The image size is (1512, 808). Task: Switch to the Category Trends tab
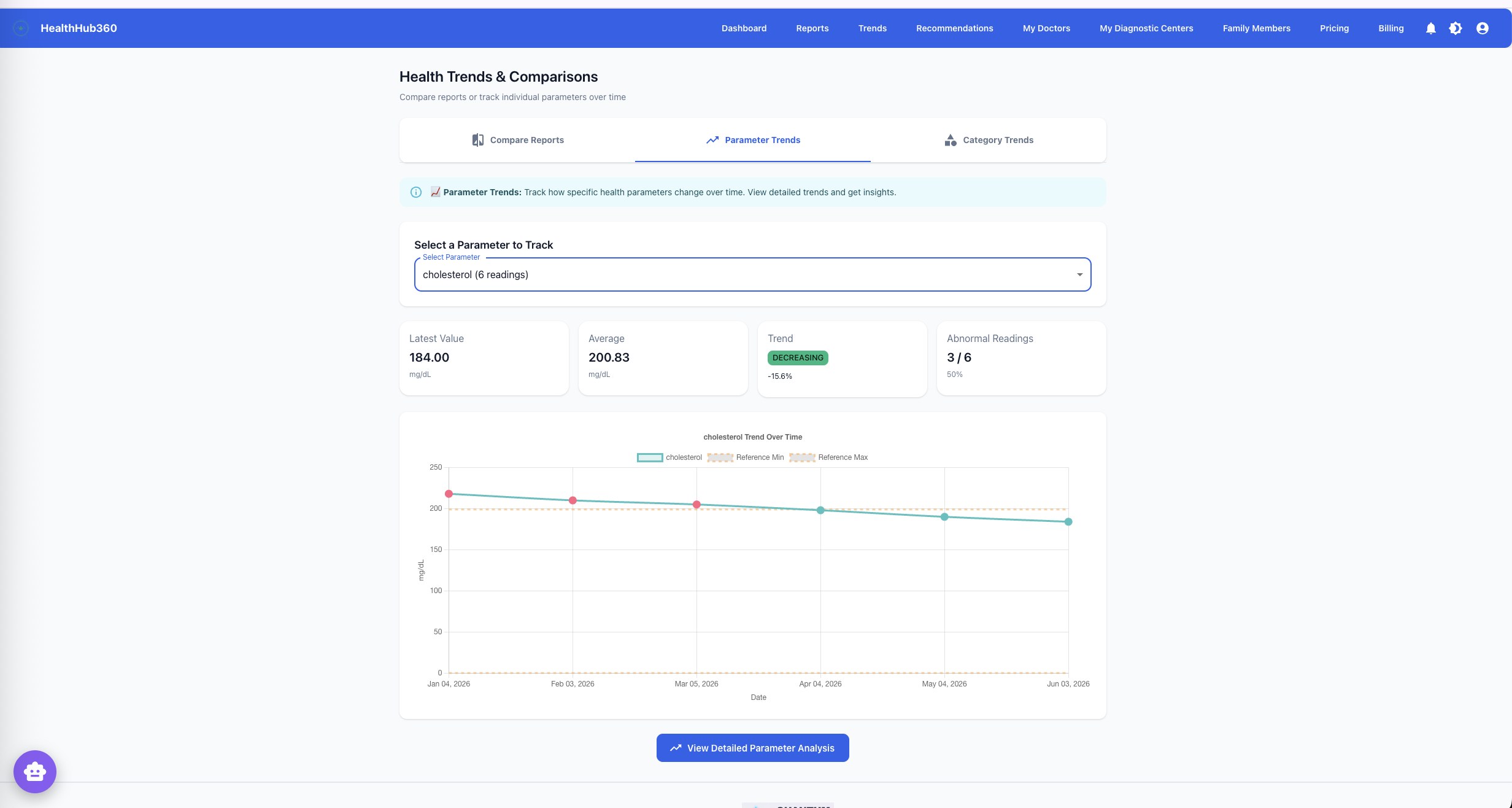989,140
